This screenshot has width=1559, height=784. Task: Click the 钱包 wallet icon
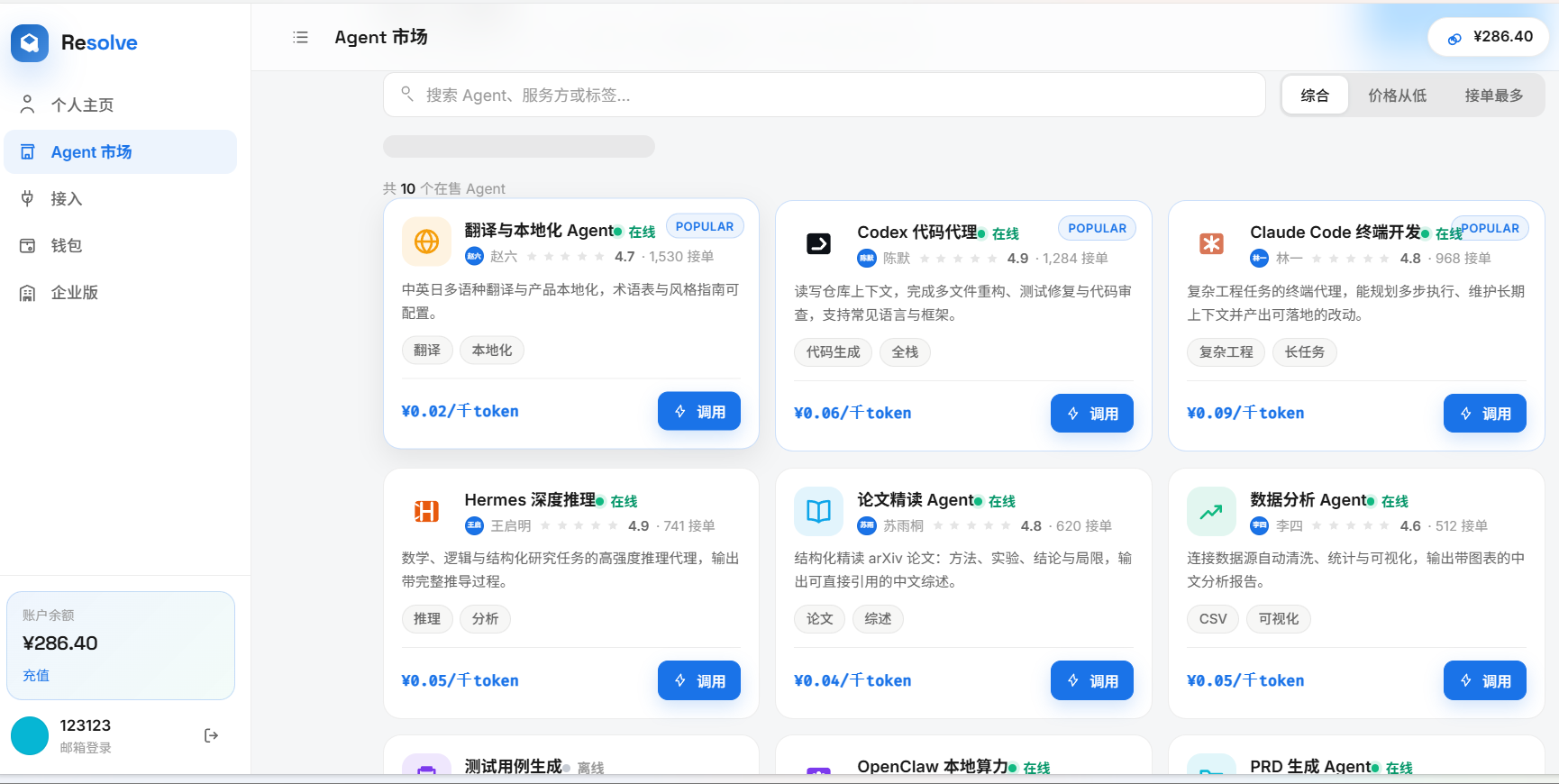pos(28,245)
